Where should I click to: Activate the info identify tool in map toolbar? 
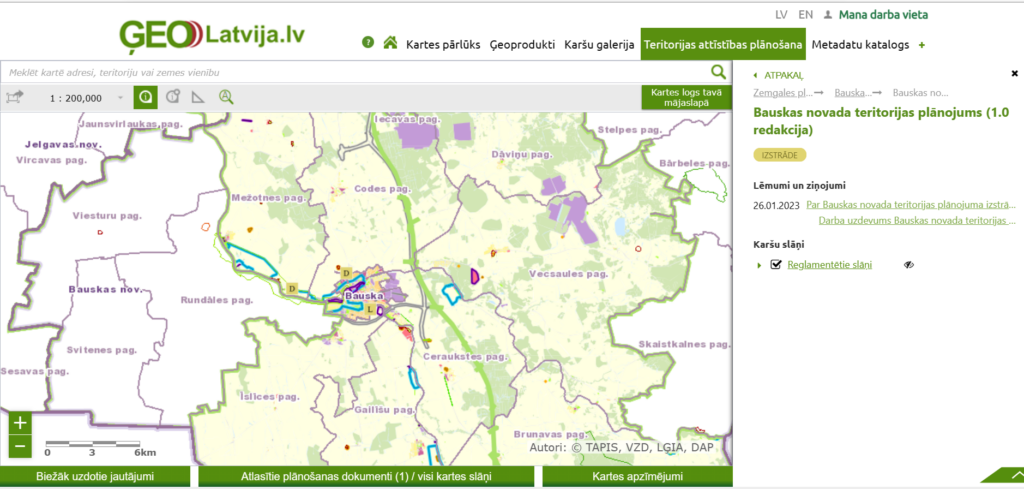(x=146, y=97)
